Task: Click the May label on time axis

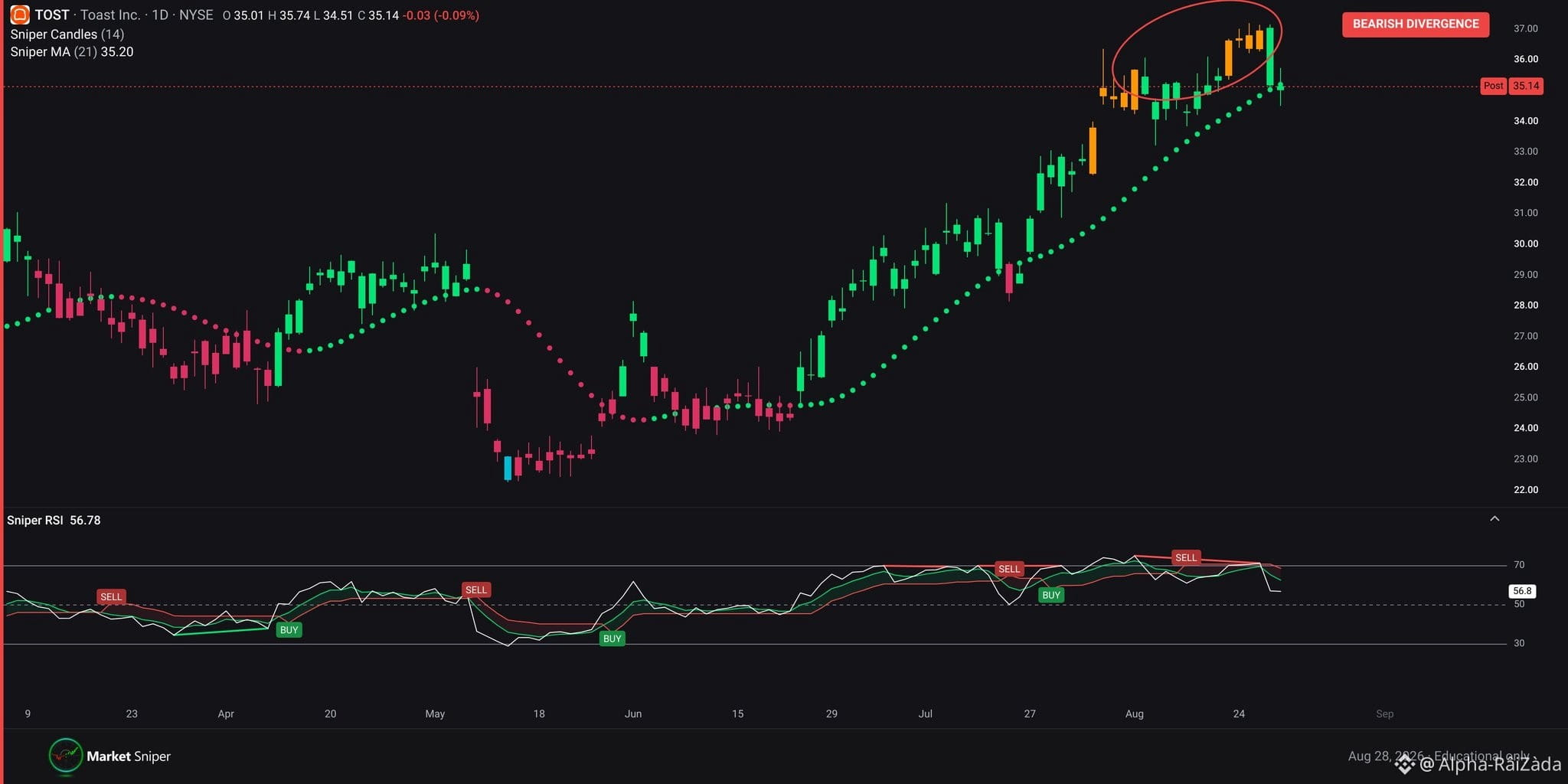Action: pos(435,714)
